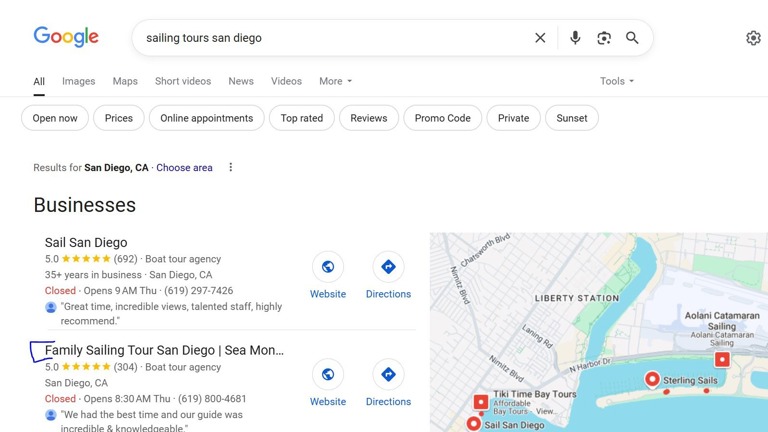Open the Sail San Diego business listing title
Image resolution: width=768 pixels, height=432 pixels.
tap(86, 242)
